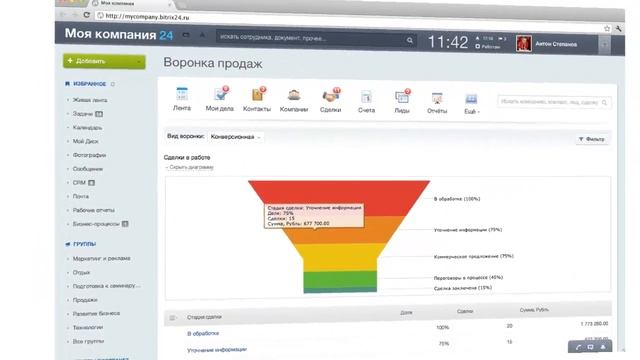Open Рабочие отчеты in sidebar
This screenshot has height=360, width=640.
[93, 210]
